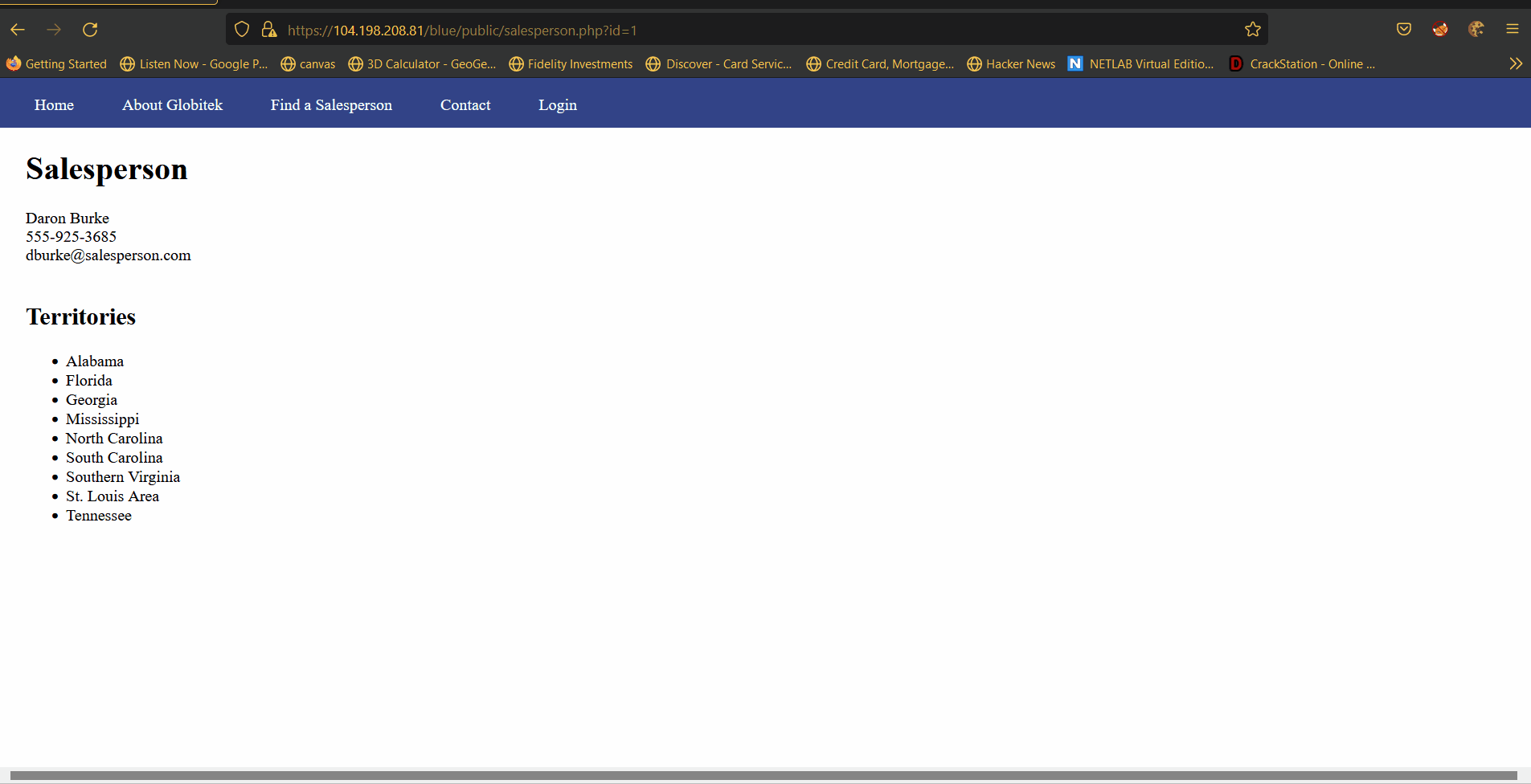The width and height of the screenshot is (1531, 784).
Task: Click the Forward navigation arrow
Action: click(54, 30)
